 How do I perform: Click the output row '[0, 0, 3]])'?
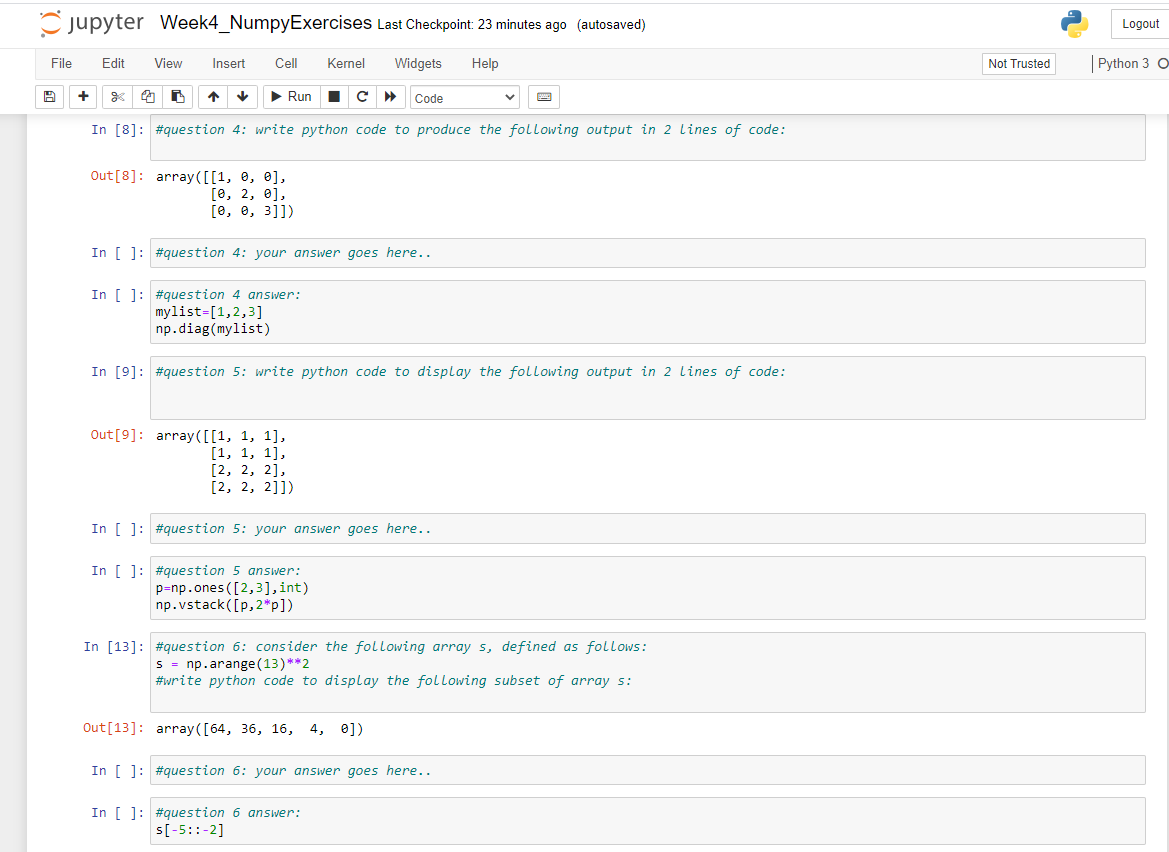pos(252,211)
